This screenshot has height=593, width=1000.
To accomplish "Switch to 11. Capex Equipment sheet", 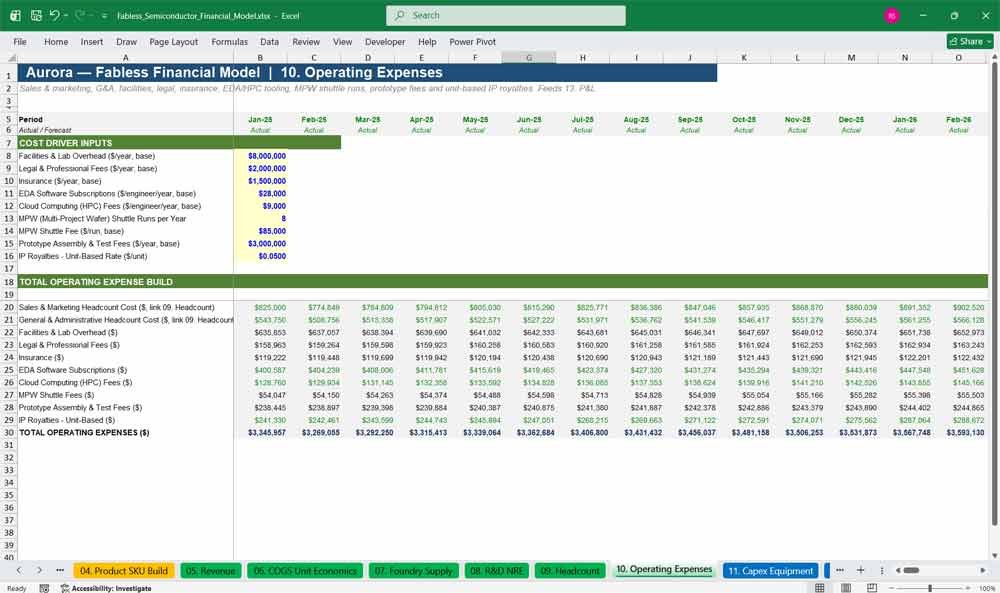I will 770,571.
